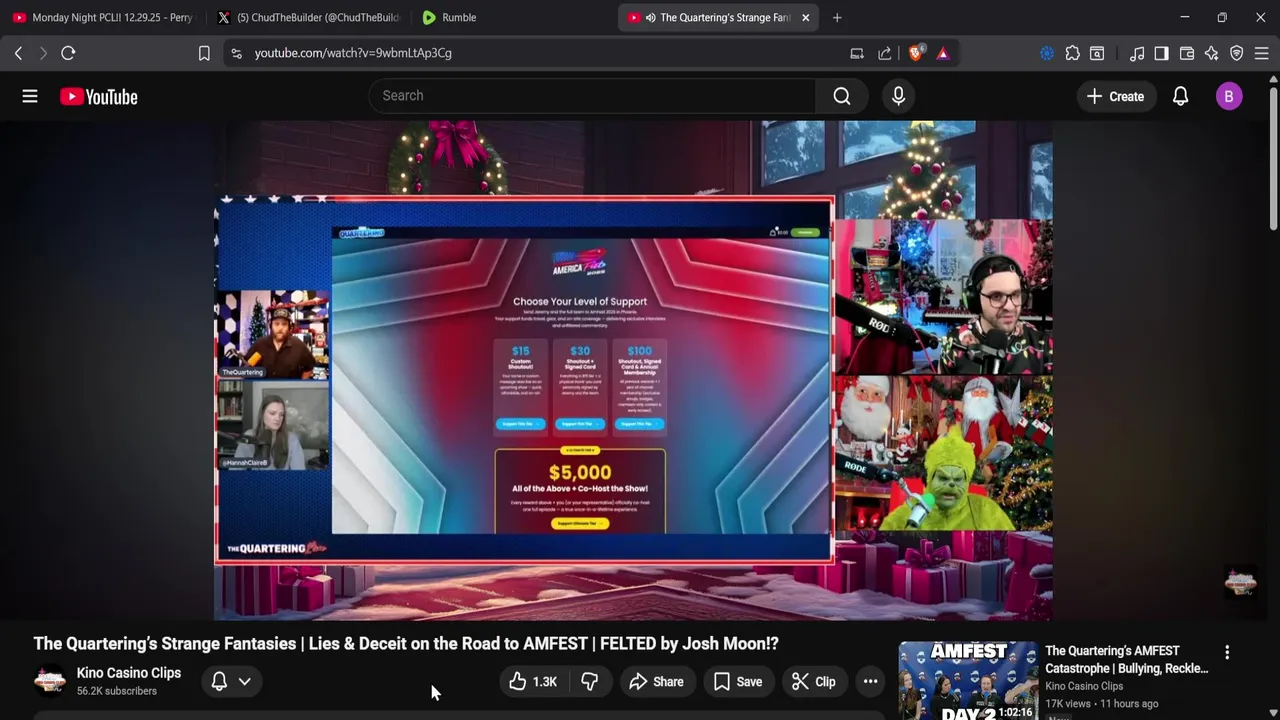
Task: Open Brave VPN shield icon
Action: click(x=1237, y=53)
